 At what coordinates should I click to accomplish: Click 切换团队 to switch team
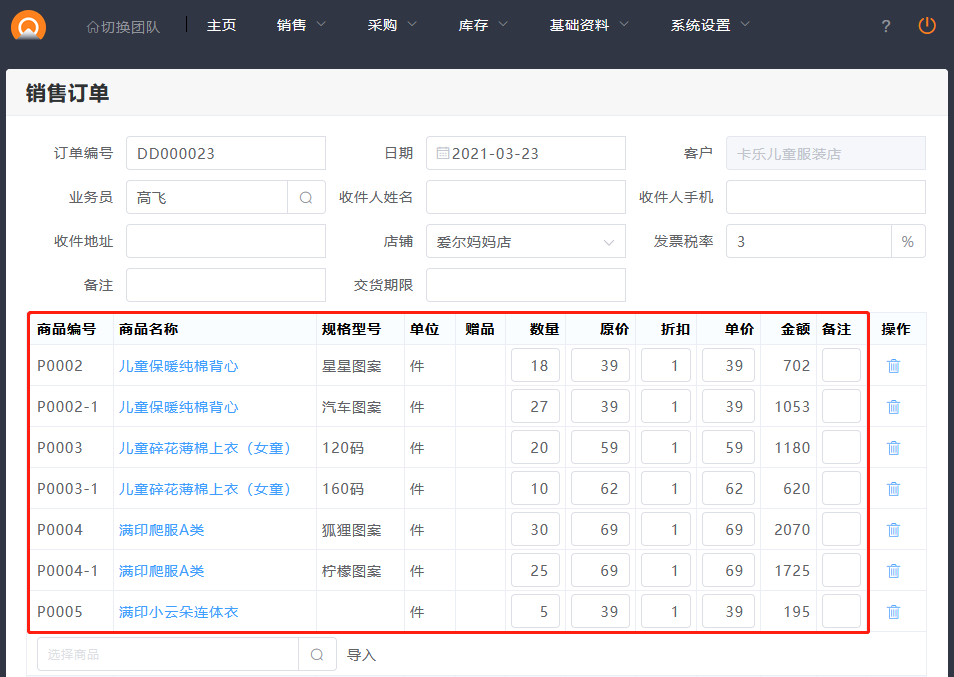(x=123, y=27)
